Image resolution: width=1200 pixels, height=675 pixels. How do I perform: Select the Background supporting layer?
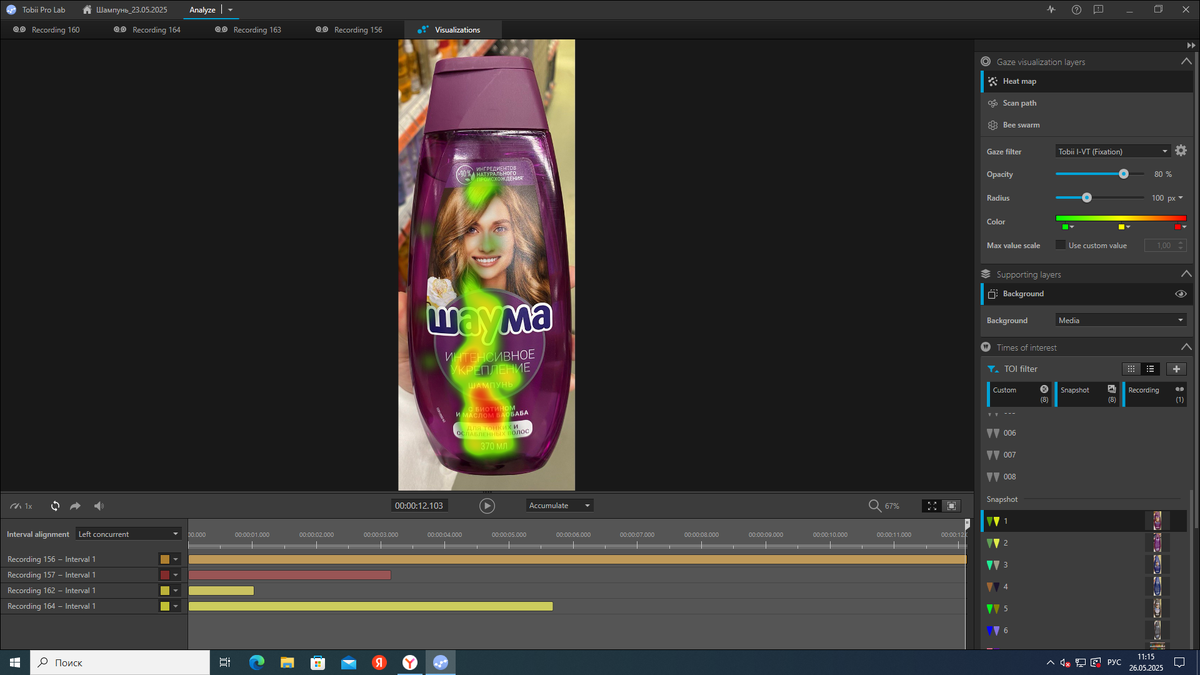point(1086,294)
